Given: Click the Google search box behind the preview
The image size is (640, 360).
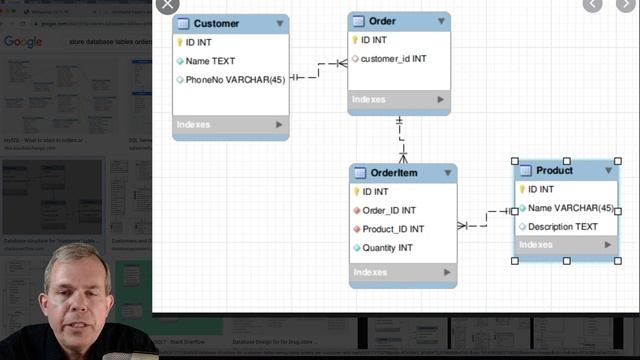Looking at the screenshot, I should tap(110, 42).
